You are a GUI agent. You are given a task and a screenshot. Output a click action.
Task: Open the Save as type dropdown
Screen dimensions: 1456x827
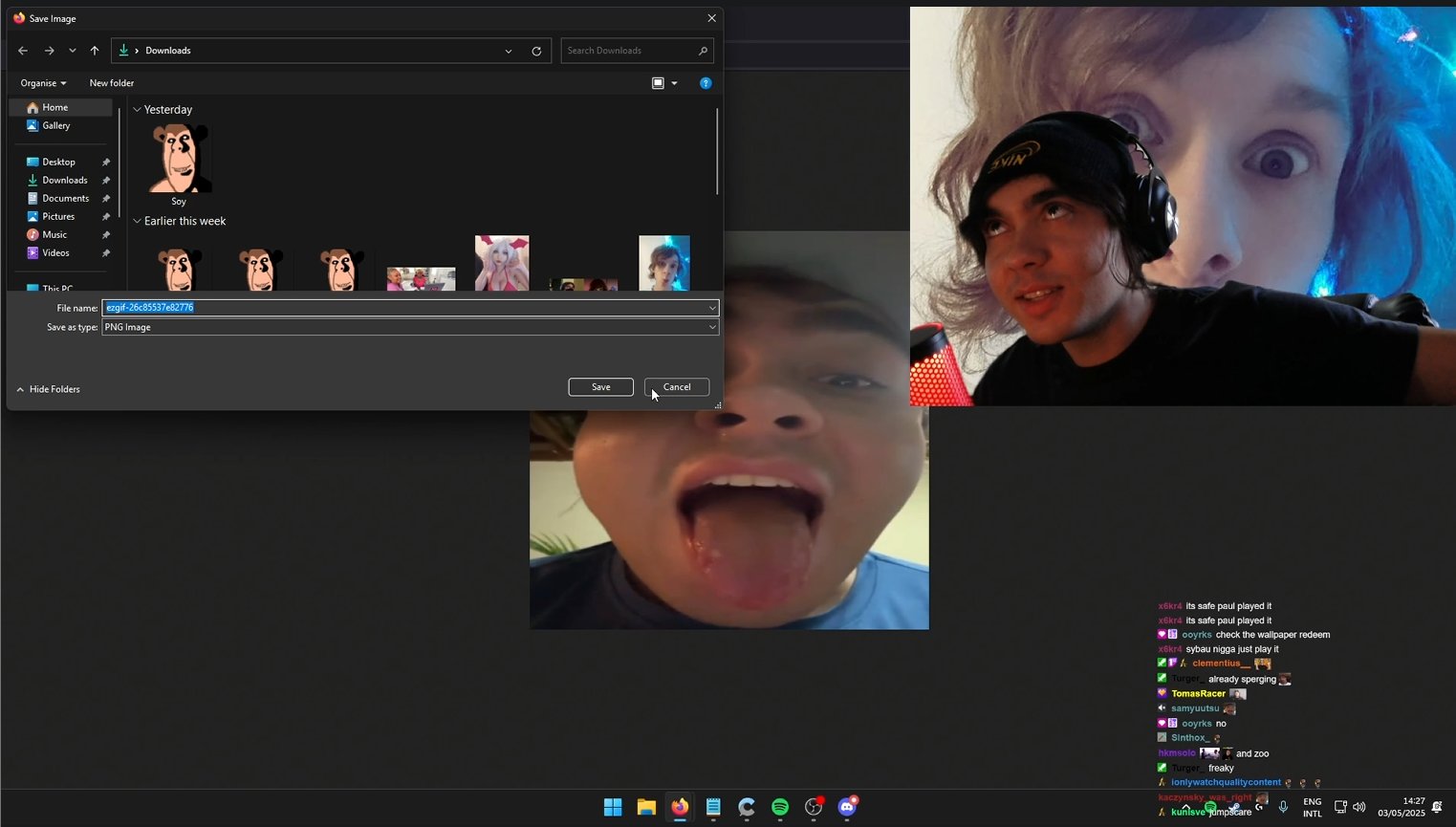pyautogui.click(x=410, y=327)
